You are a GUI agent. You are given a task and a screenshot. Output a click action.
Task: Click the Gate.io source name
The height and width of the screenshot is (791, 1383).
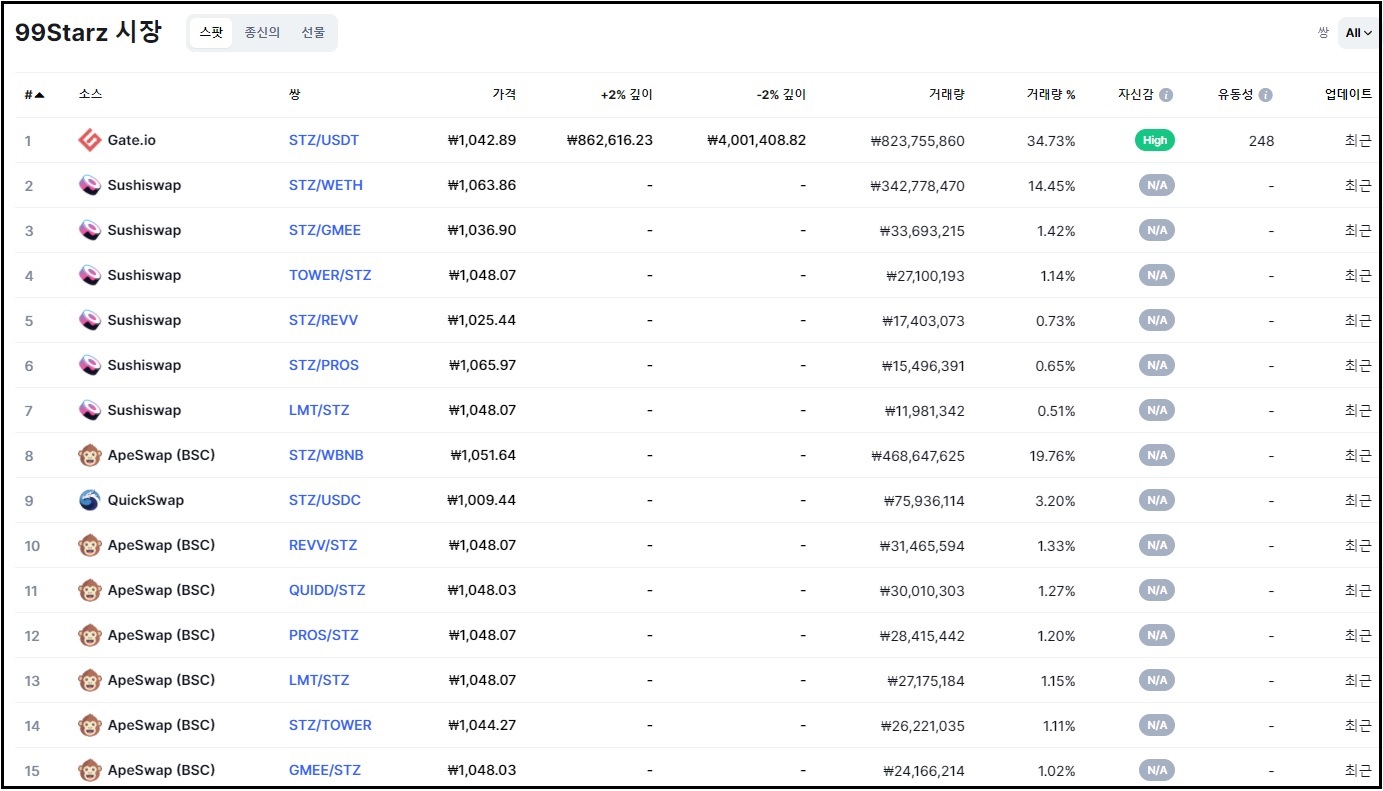pos(132,140)
